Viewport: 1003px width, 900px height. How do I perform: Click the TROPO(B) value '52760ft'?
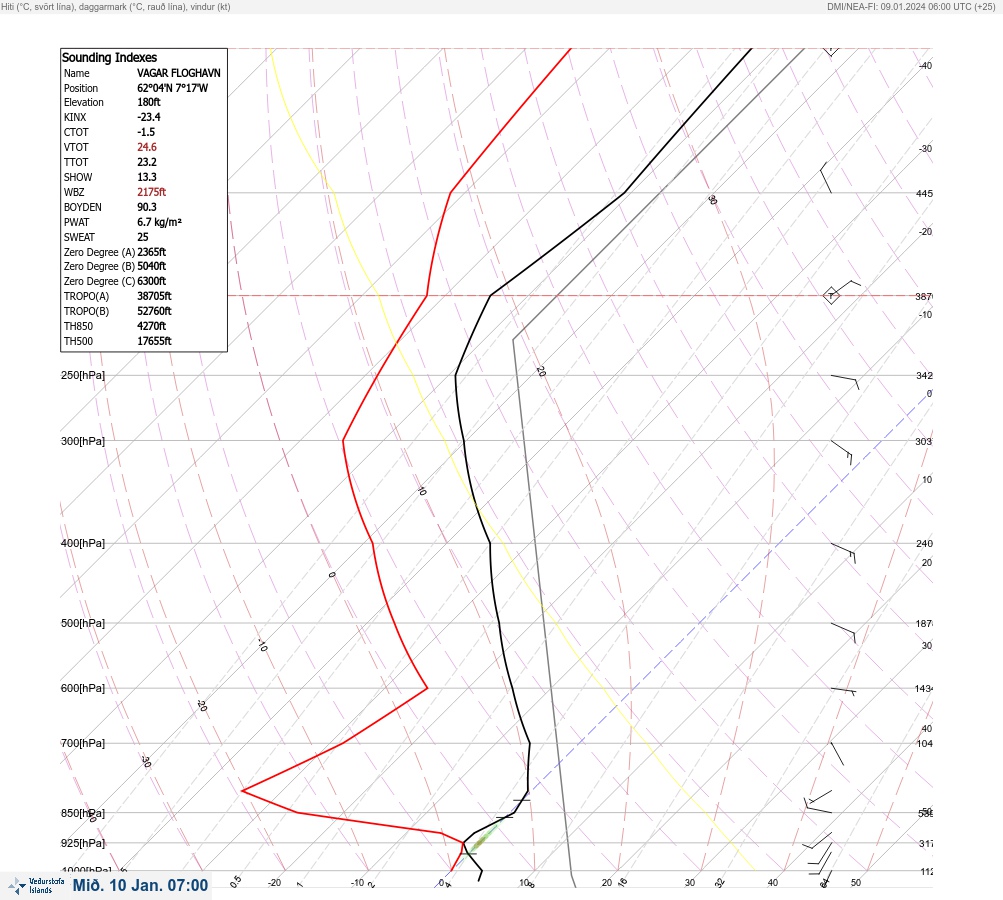(154, 312)
